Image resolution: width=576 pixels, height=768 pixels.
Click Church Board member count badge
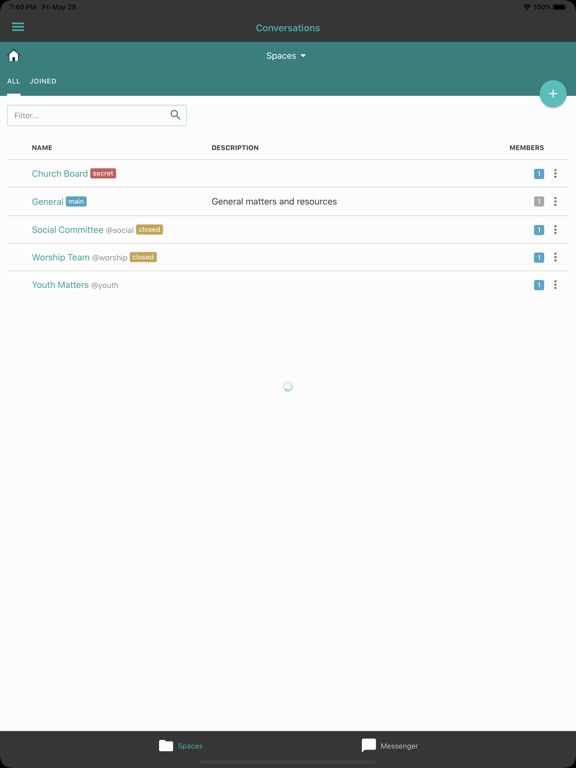pyautogui.click(x=539, y=173)
